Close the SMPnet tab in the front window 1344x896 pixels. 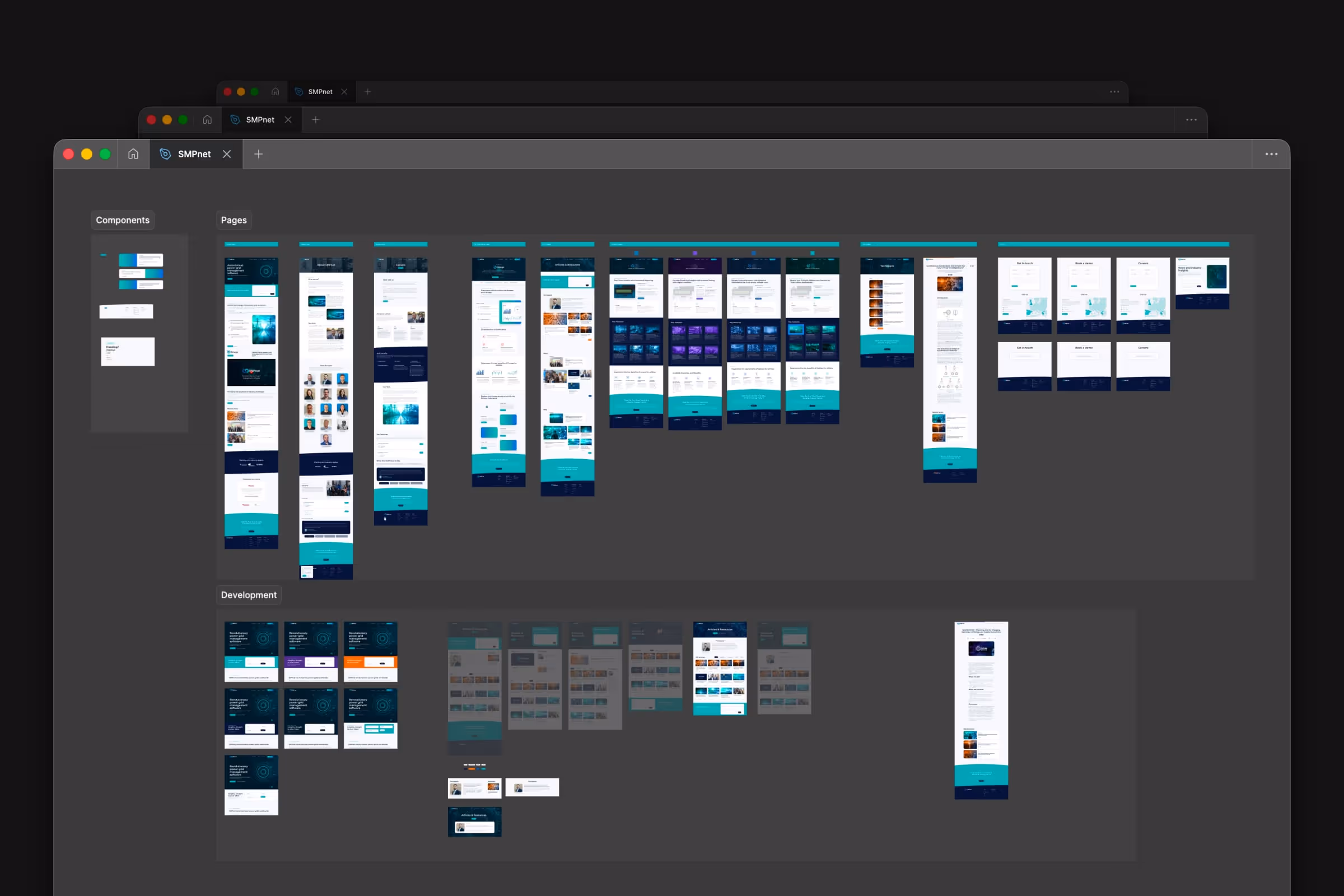coord(227,155)
